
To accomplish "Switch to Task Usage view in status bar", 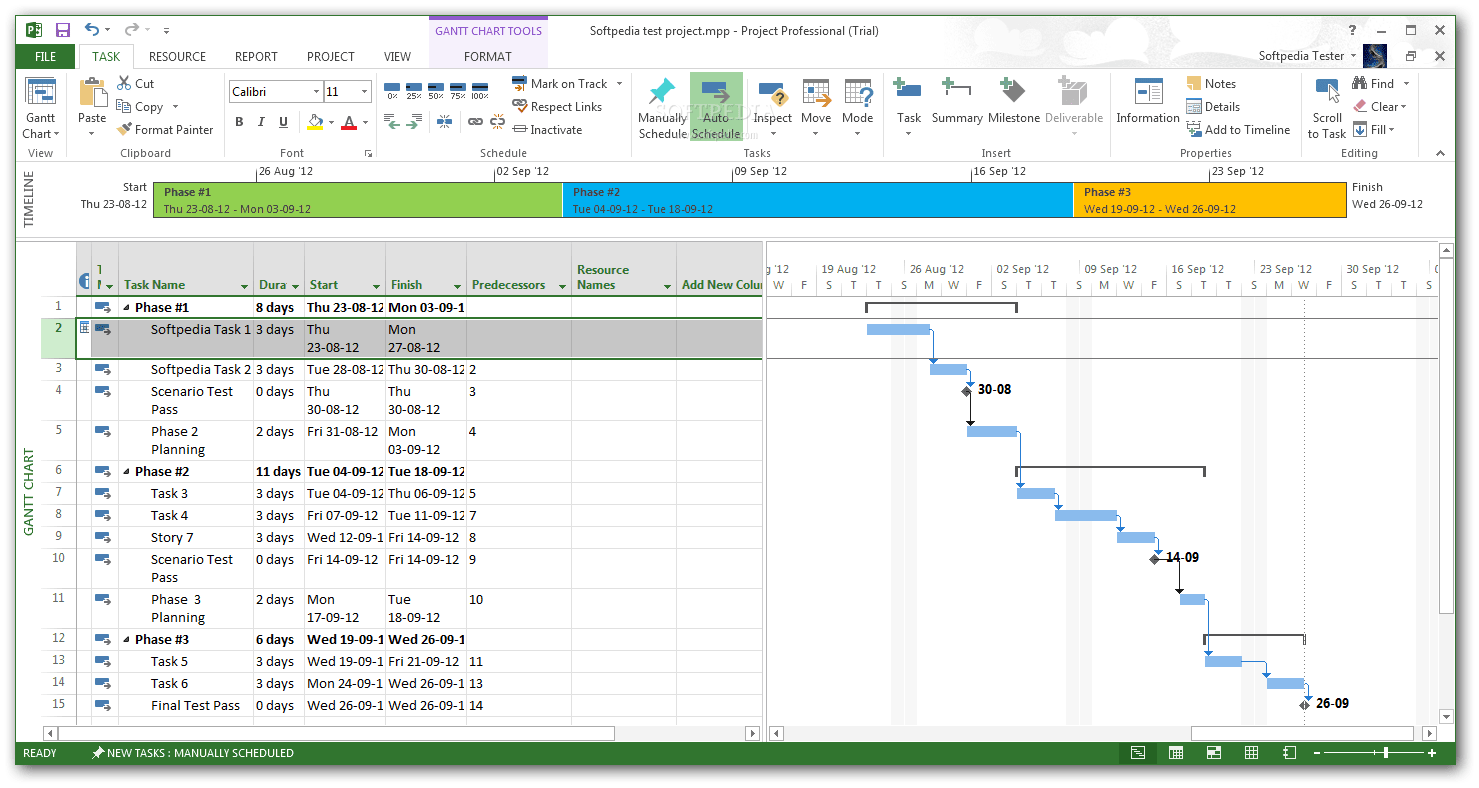I will [1176, 753].
